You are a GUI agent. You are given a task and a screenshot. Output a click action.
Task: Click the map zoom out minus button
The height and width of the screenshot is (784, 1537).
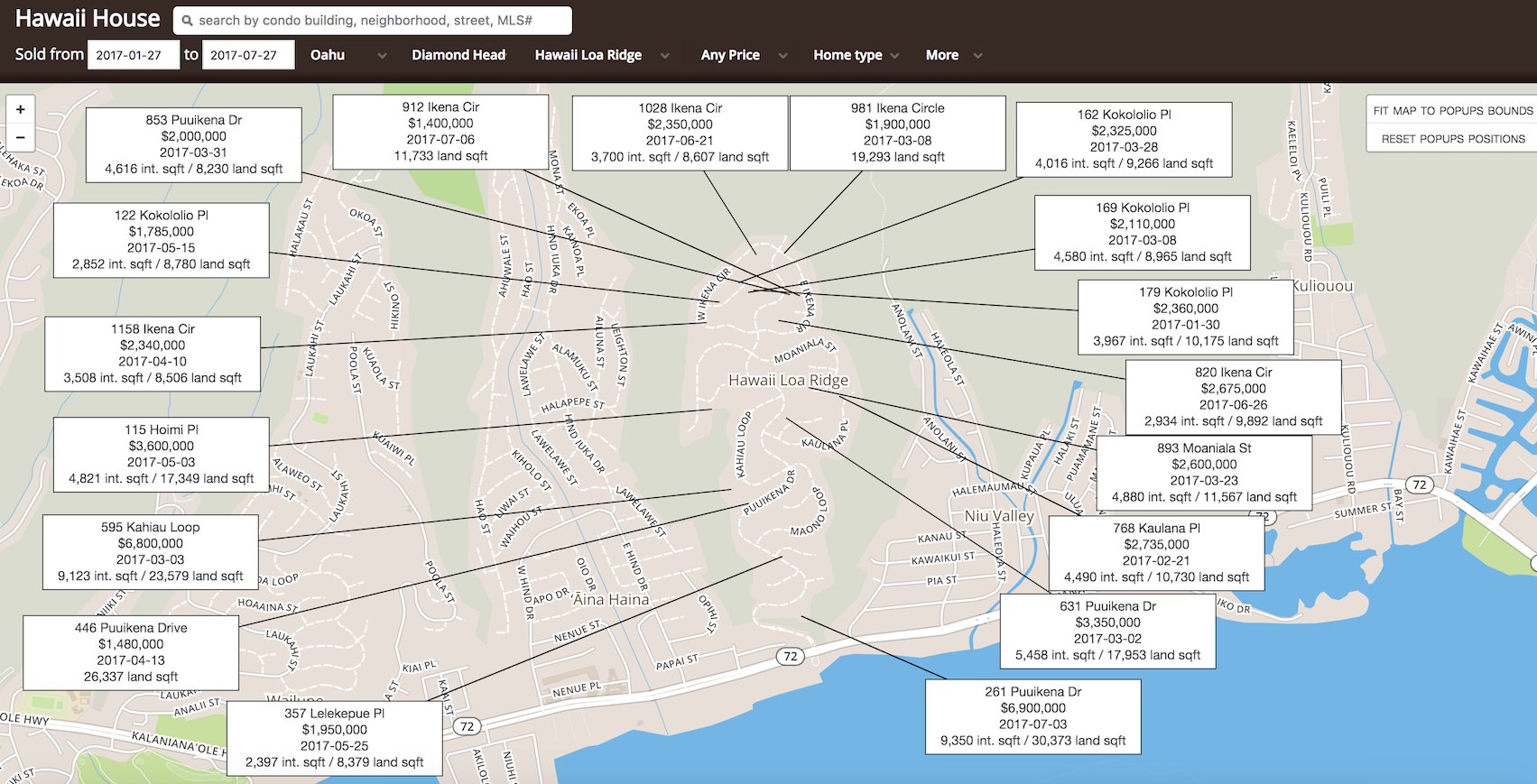(x=20, y=137)
